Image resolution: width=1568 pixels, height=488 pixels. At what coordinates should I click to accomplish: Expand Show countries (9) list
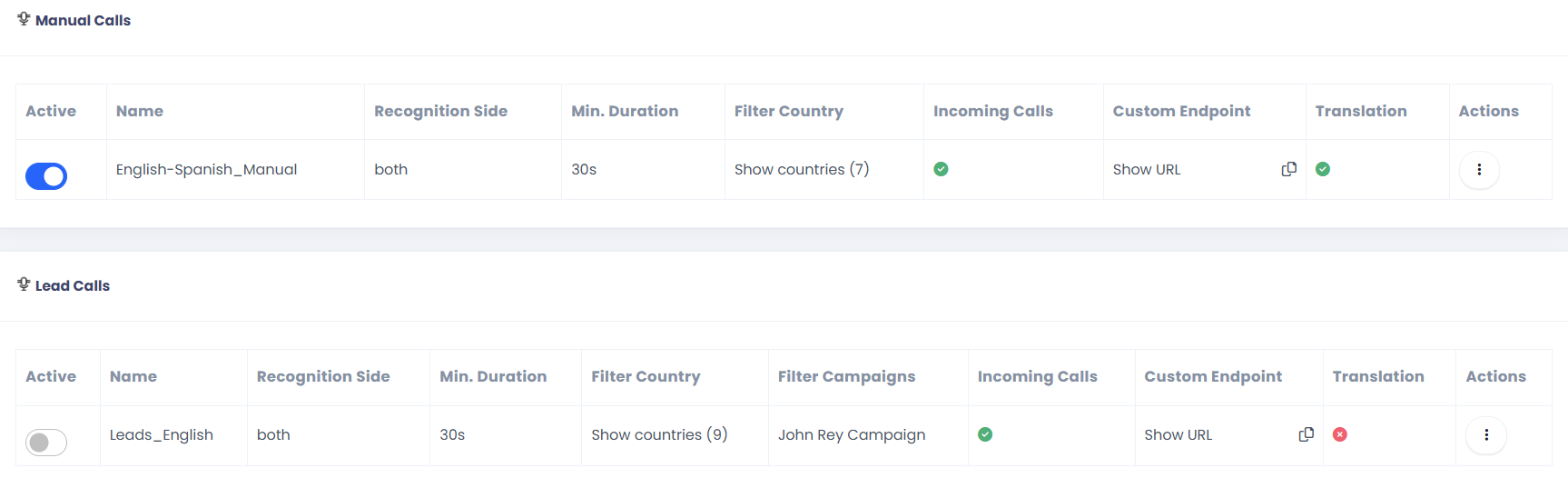[x=659, y=434]
